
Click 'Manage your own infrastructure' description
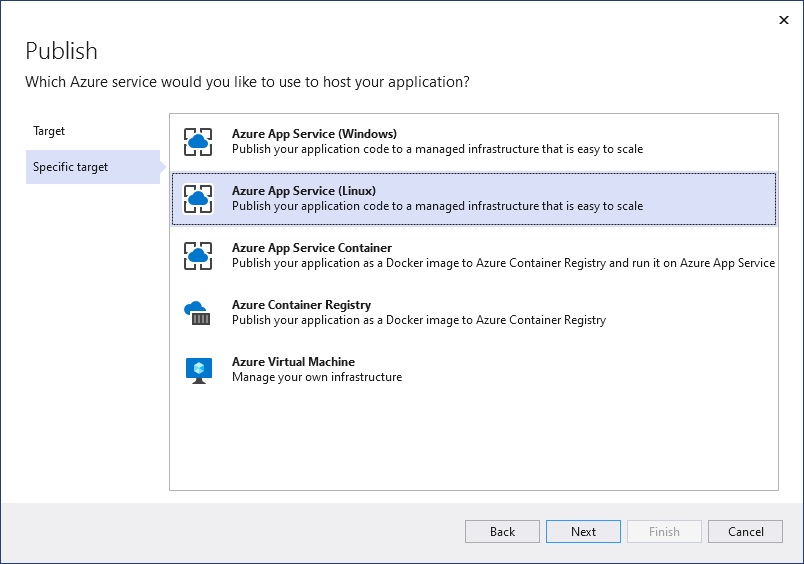point(317,377)
